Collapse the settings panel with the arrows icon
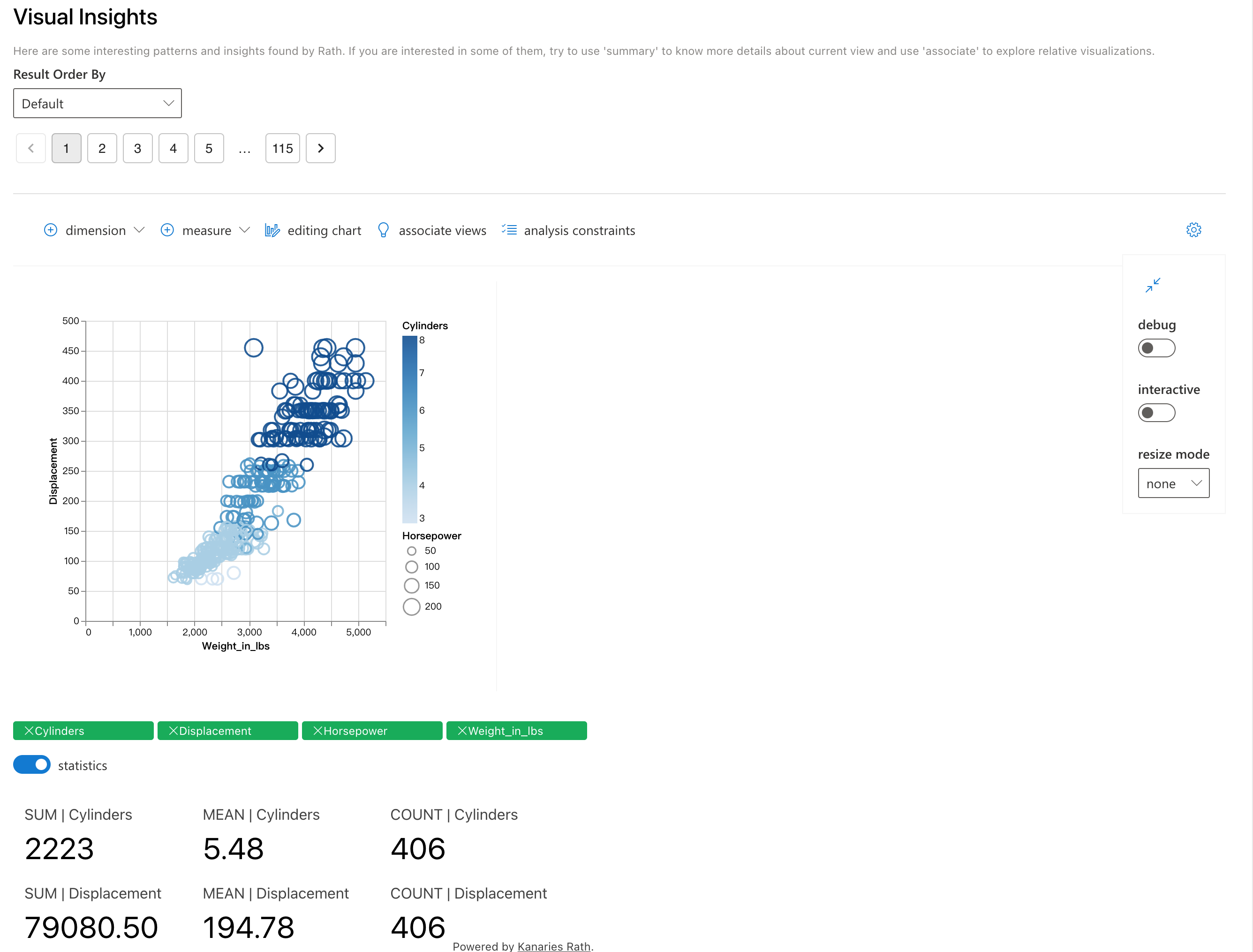The width and height of the screenshot is (1253, 952). (1153, 285)
